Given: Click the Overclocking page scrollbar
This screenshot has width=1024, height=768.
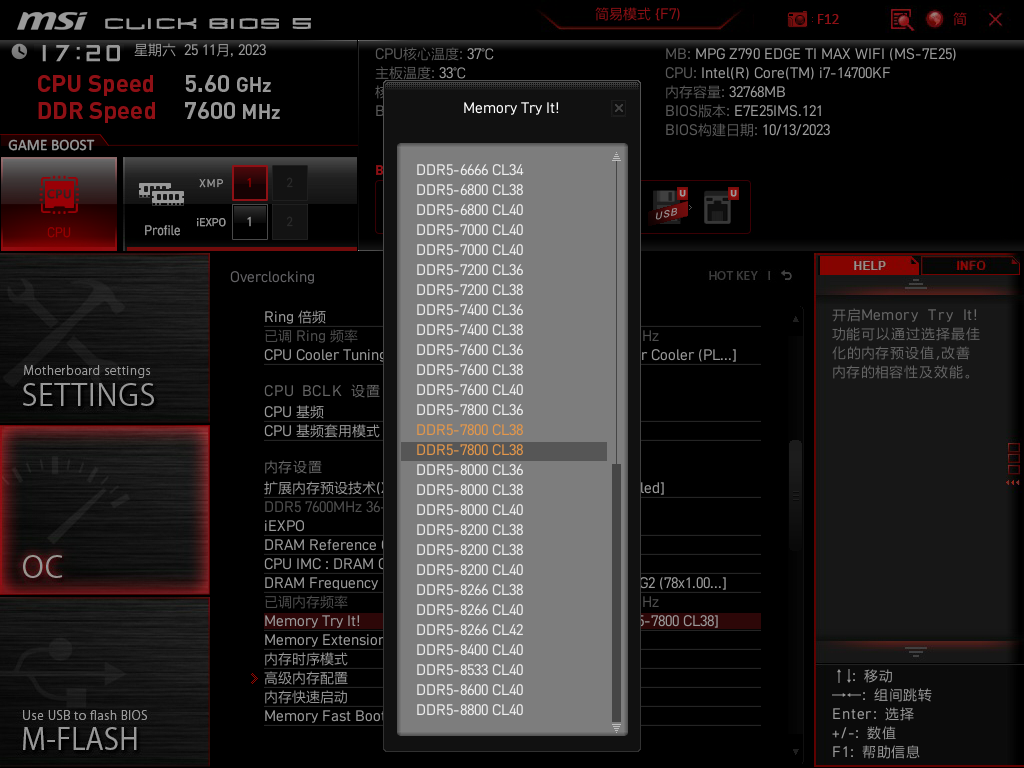Looking at the screenshot, I should click(795, 496).
